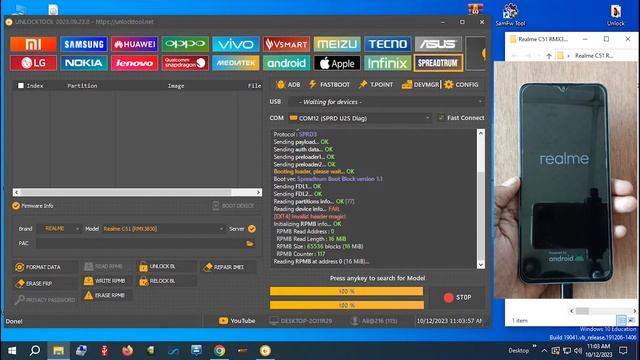
Task: Browse for PAC file with folder icon
Action: click(x=250, y=243)
